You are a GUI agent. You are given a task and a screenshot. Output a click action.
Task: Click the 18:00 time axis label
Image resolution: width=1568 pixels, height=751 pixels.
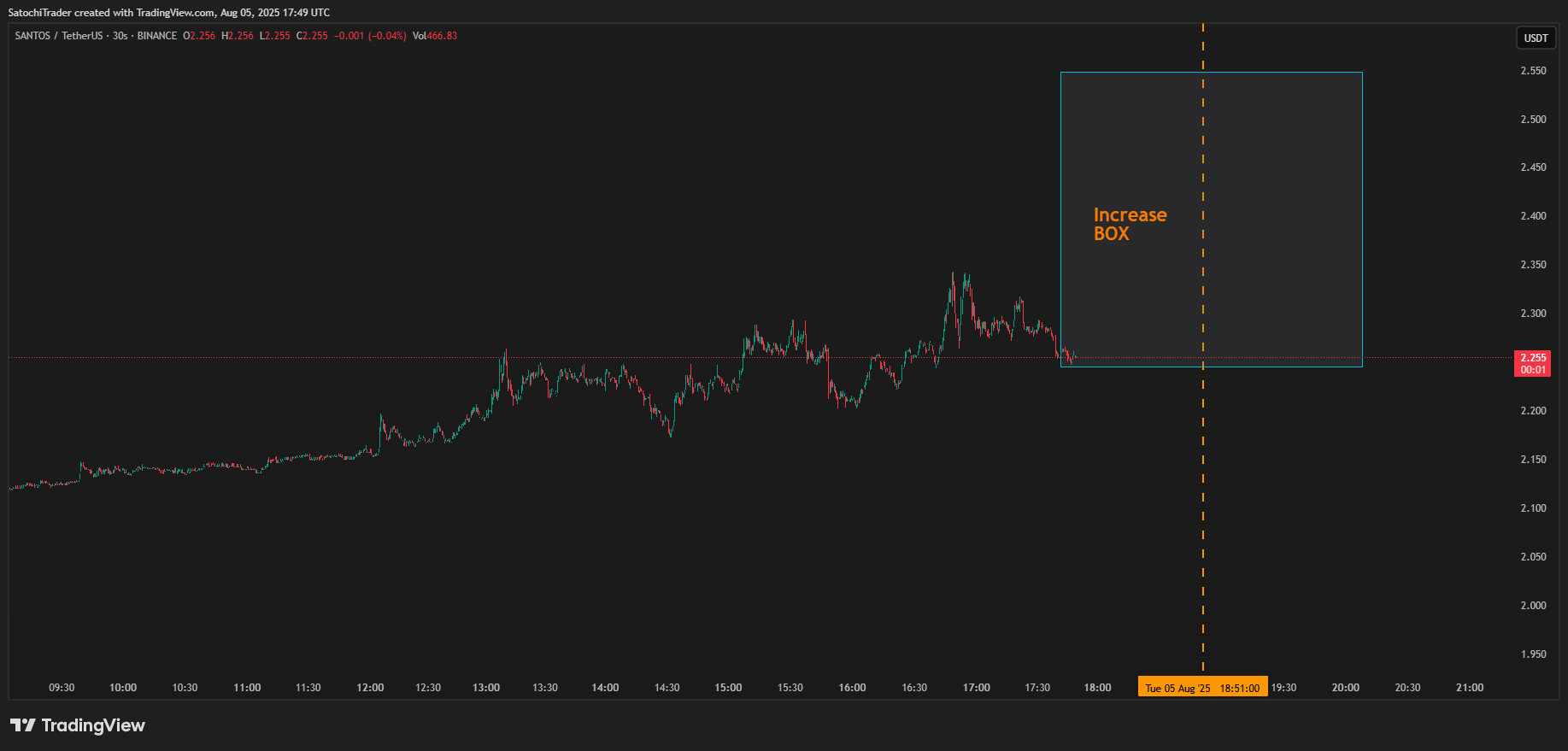pyautogui.click(x=1097, y=688)
